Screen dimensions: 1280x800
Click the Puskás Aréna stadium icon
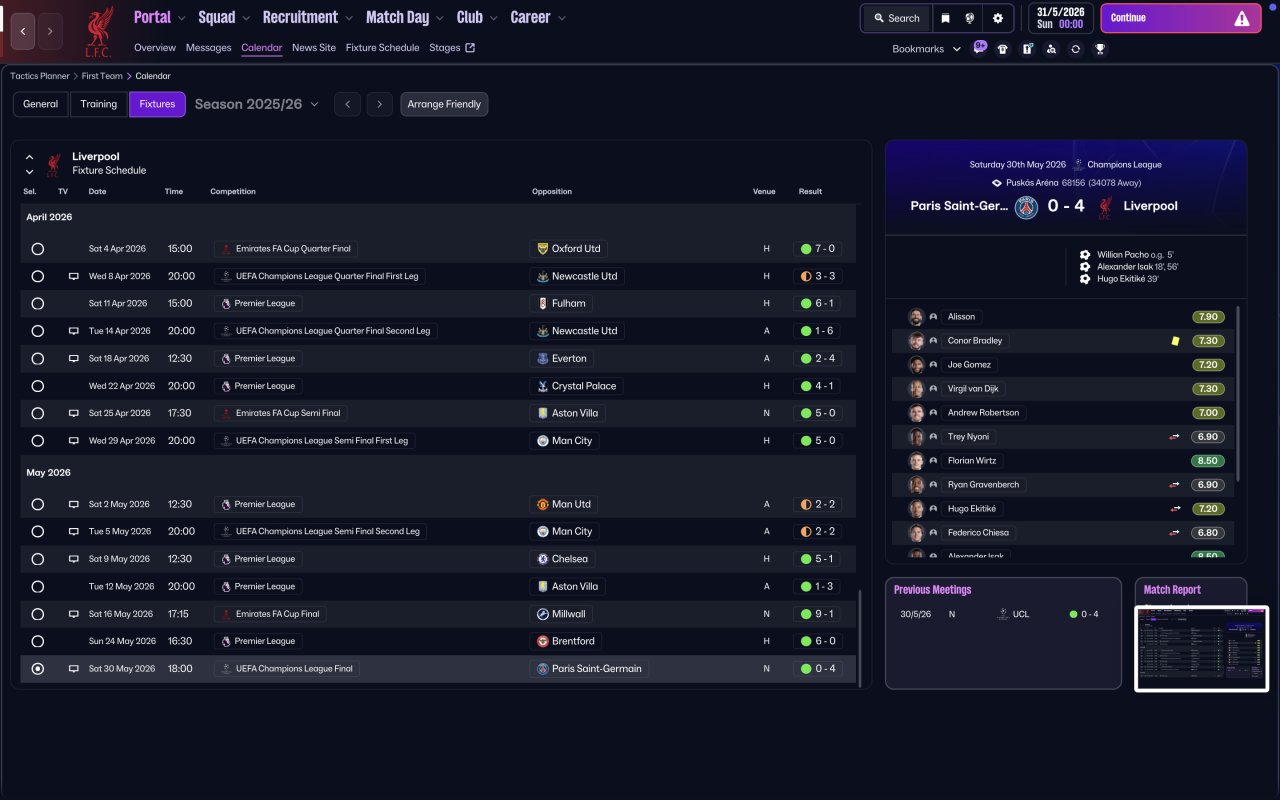pyautogui.click(x=996, y=183)
